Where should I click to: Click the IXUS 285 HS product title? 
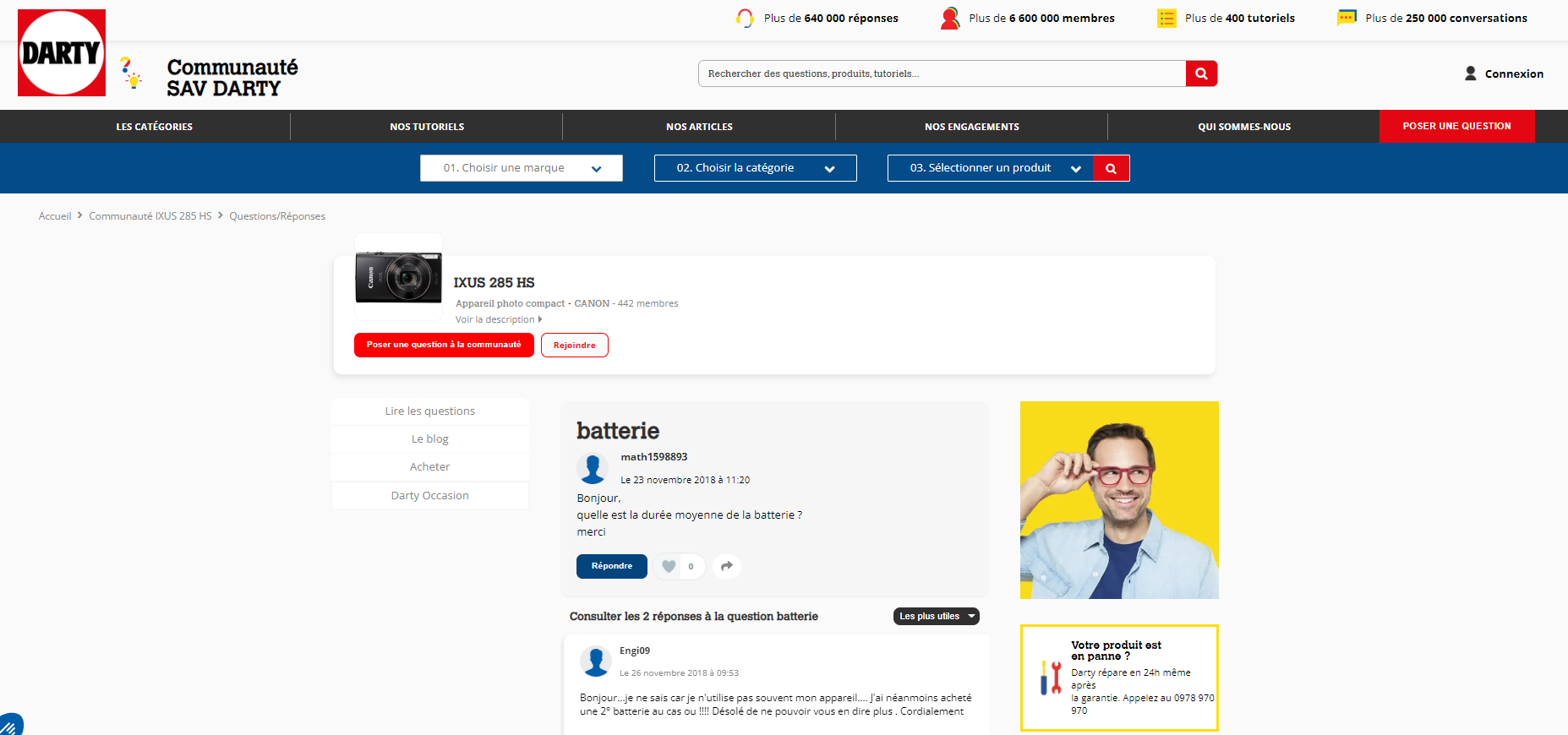click(494, 282)
